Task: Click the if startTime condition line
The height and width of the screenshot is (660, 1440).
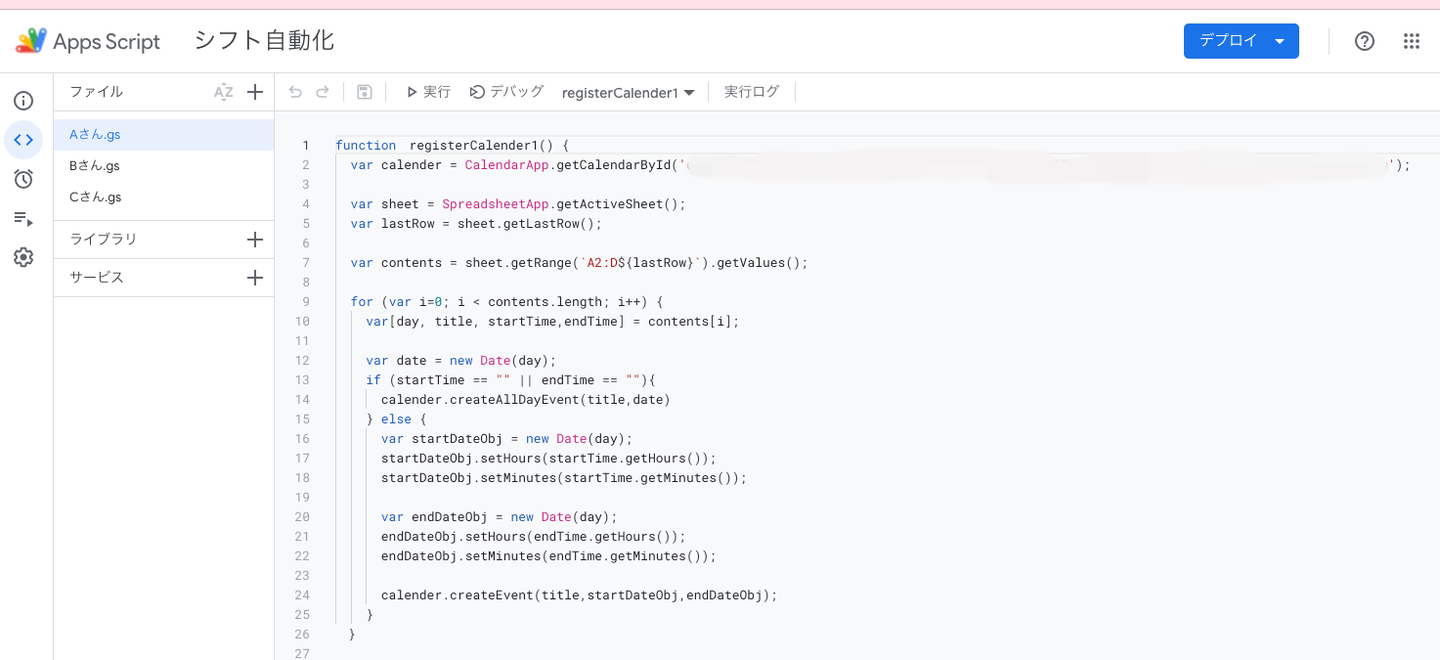Action: (x=510, y=380)
